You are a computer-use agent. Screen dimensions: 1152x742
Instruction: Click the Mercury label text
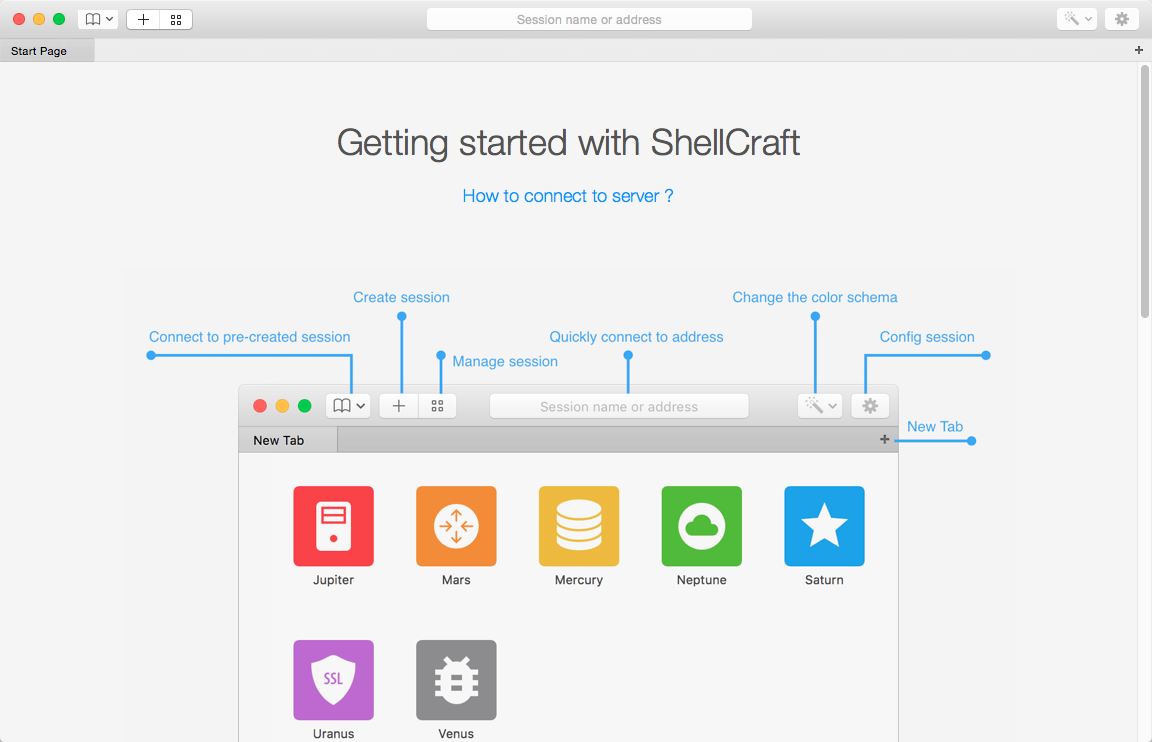pyautogui.click(x=579, y=580)
